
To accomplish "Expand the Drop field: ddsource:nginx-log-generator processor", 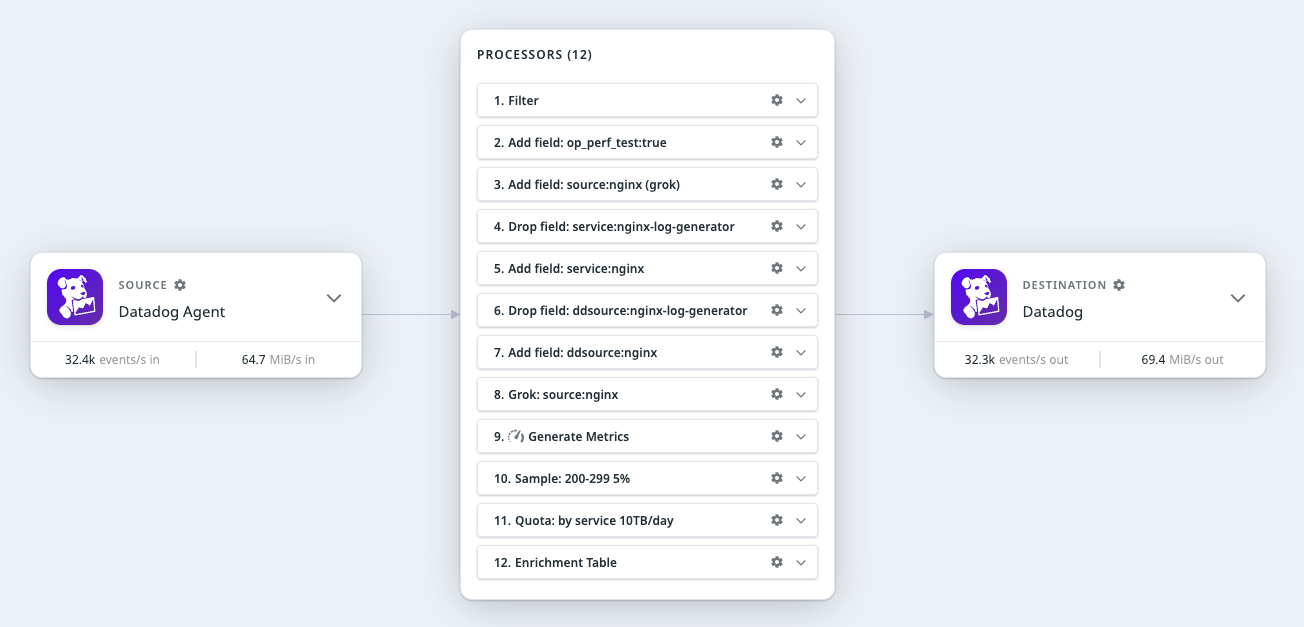I will point(801,310).
